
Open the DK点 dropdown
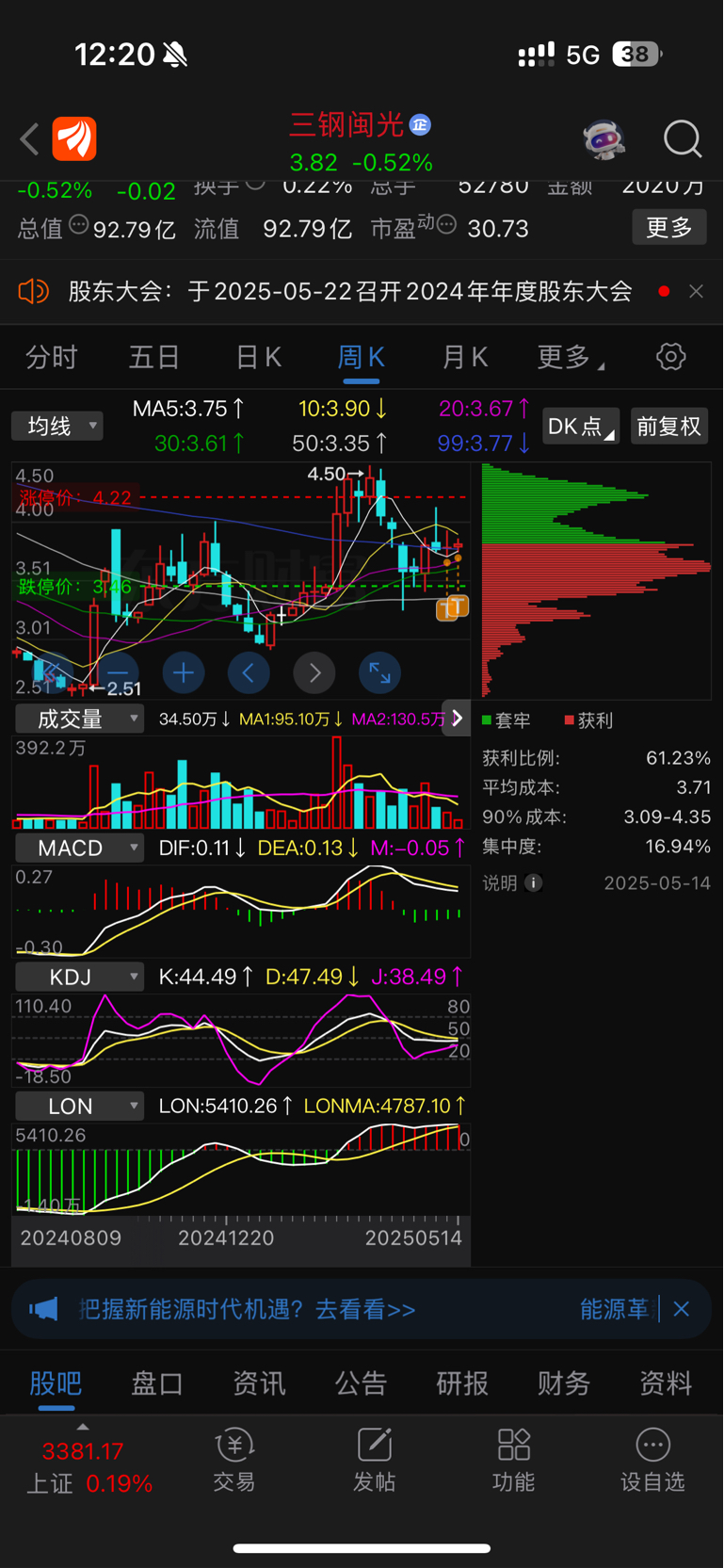pos(581,426)
